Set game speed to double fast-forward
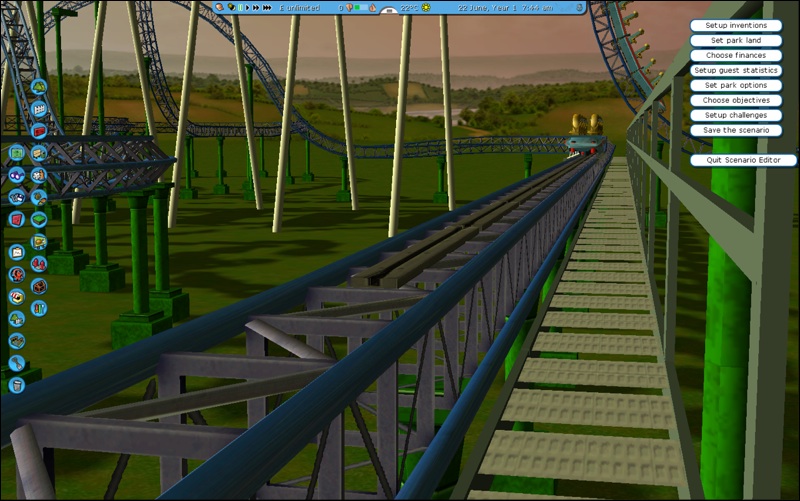The image size is (800, 501). (256, 8)
